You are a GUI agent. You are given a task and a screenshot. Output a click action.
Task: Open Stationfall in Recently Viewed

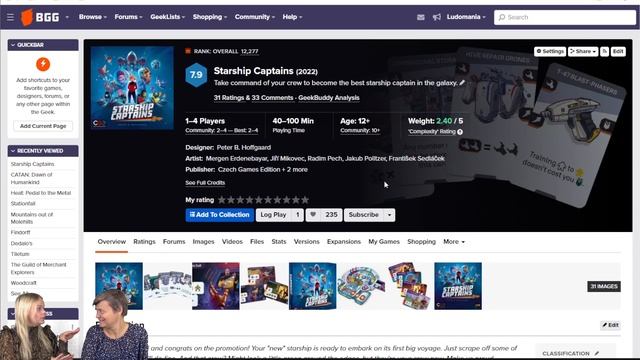click(23, 203)
